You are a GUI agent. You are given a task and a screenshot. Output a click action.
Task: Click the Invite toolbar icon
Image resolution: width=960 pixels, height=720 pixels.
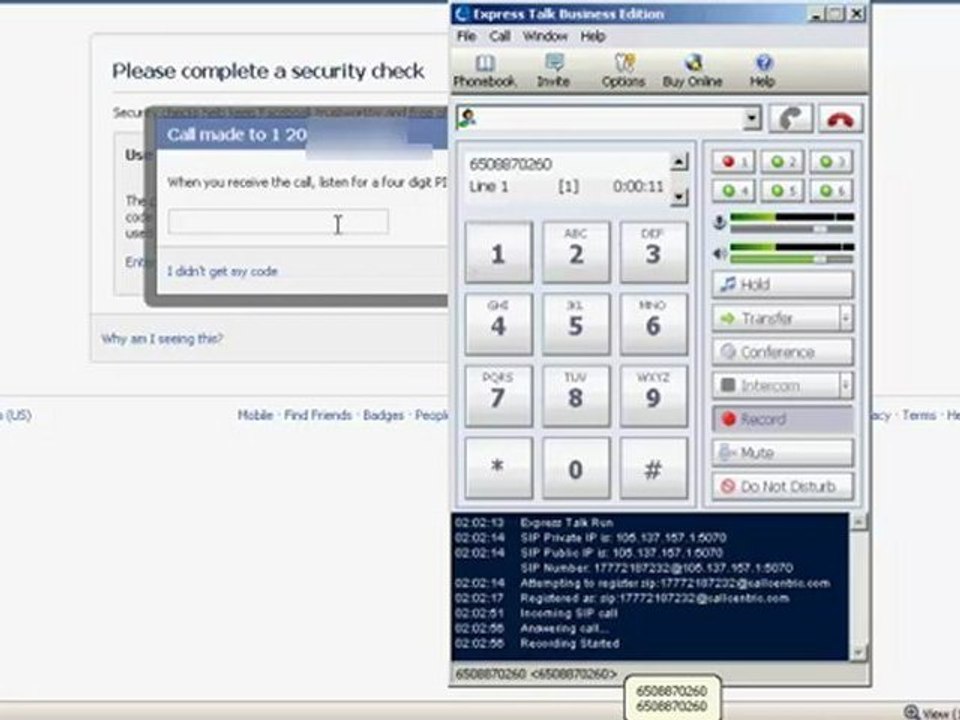click(x=553, y=71)
